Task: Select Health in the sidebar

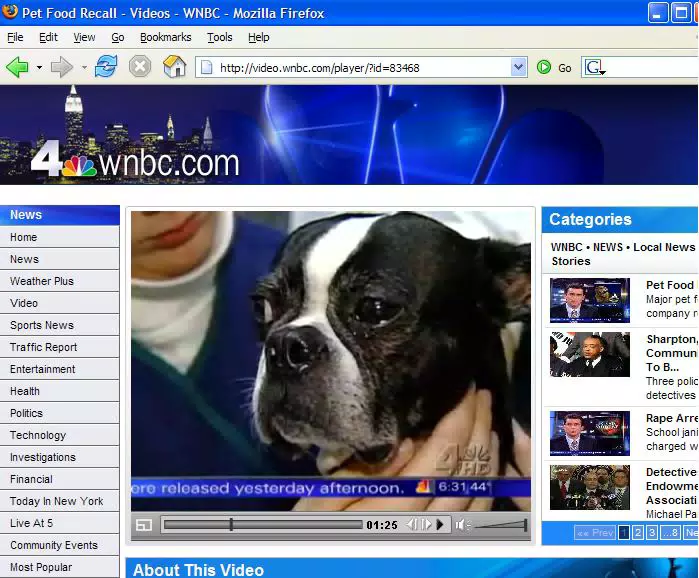Action: click(x=60, y=391)
